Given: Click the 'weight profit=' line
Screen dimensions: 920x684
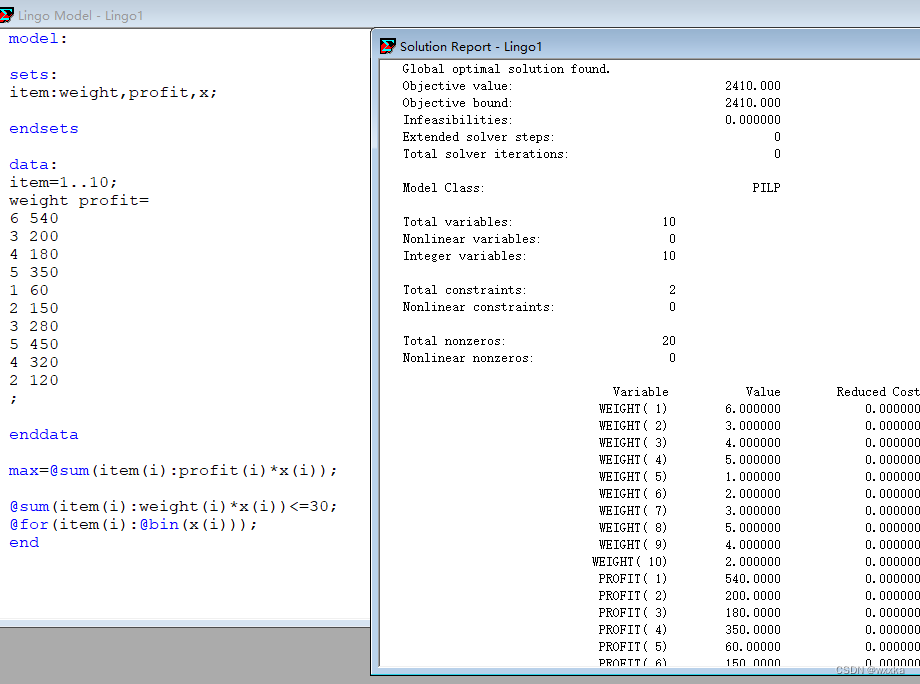Looking at the screenshot, I should coord(79,201).
